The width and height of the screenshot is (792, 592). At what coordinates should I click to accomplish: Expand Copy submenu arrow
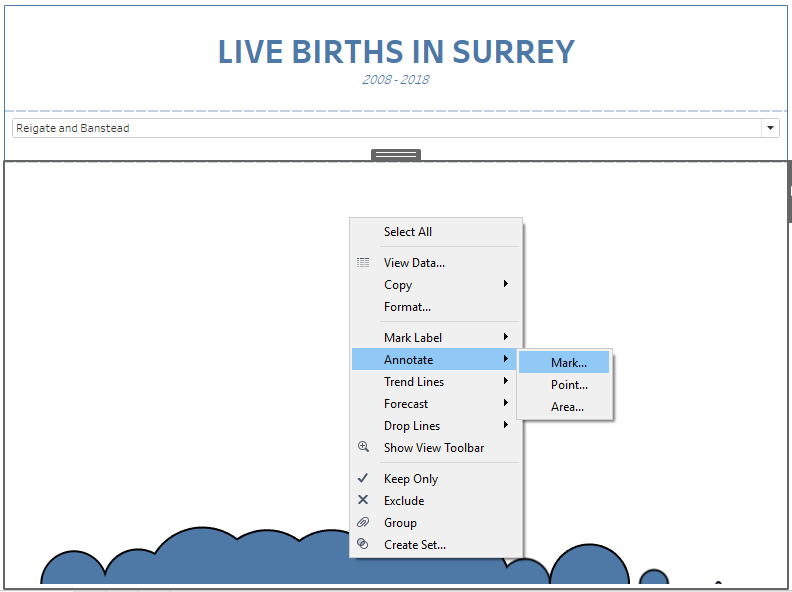pos(506,284)
